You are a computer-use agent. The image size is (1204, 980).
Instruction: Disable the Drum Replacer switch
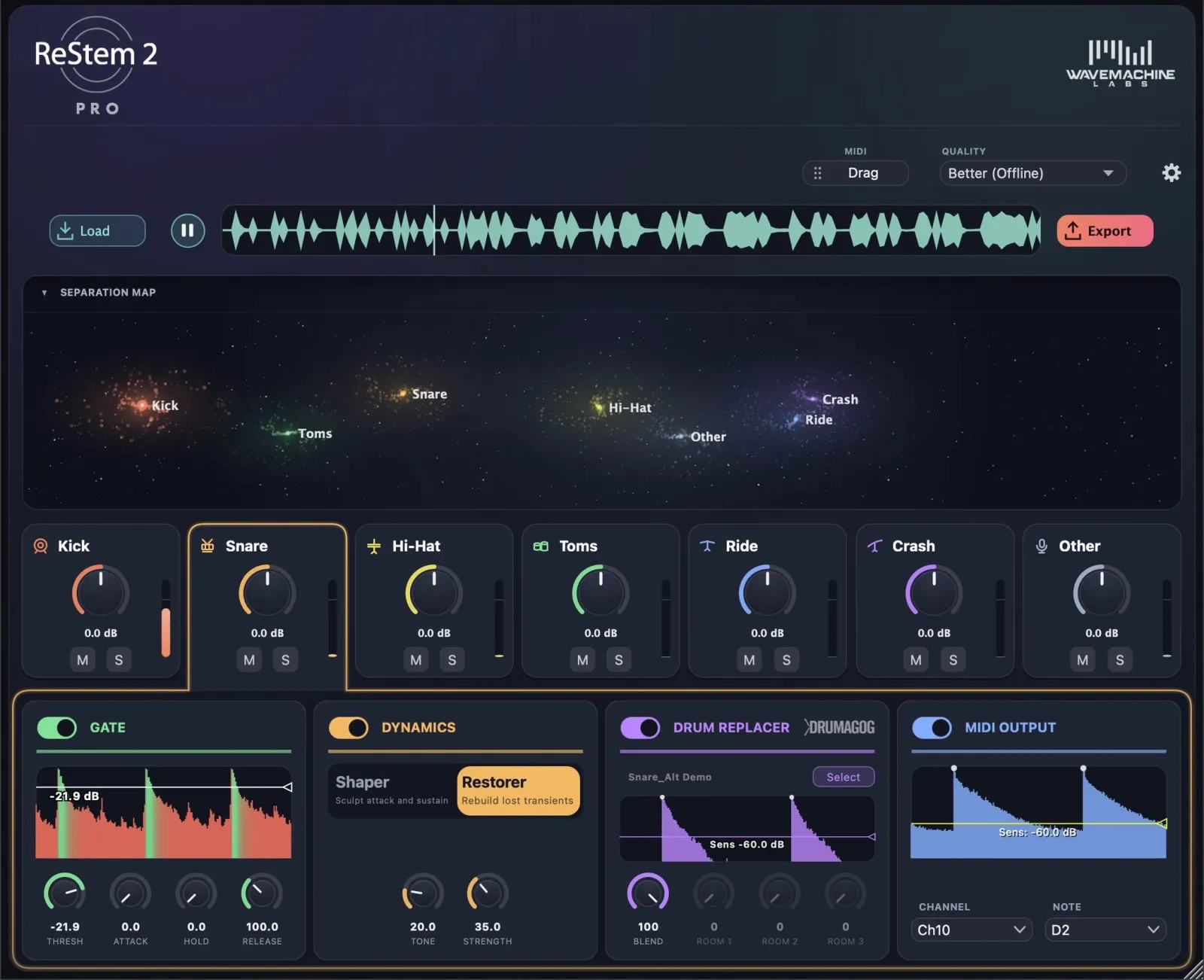tap(640, 728)
